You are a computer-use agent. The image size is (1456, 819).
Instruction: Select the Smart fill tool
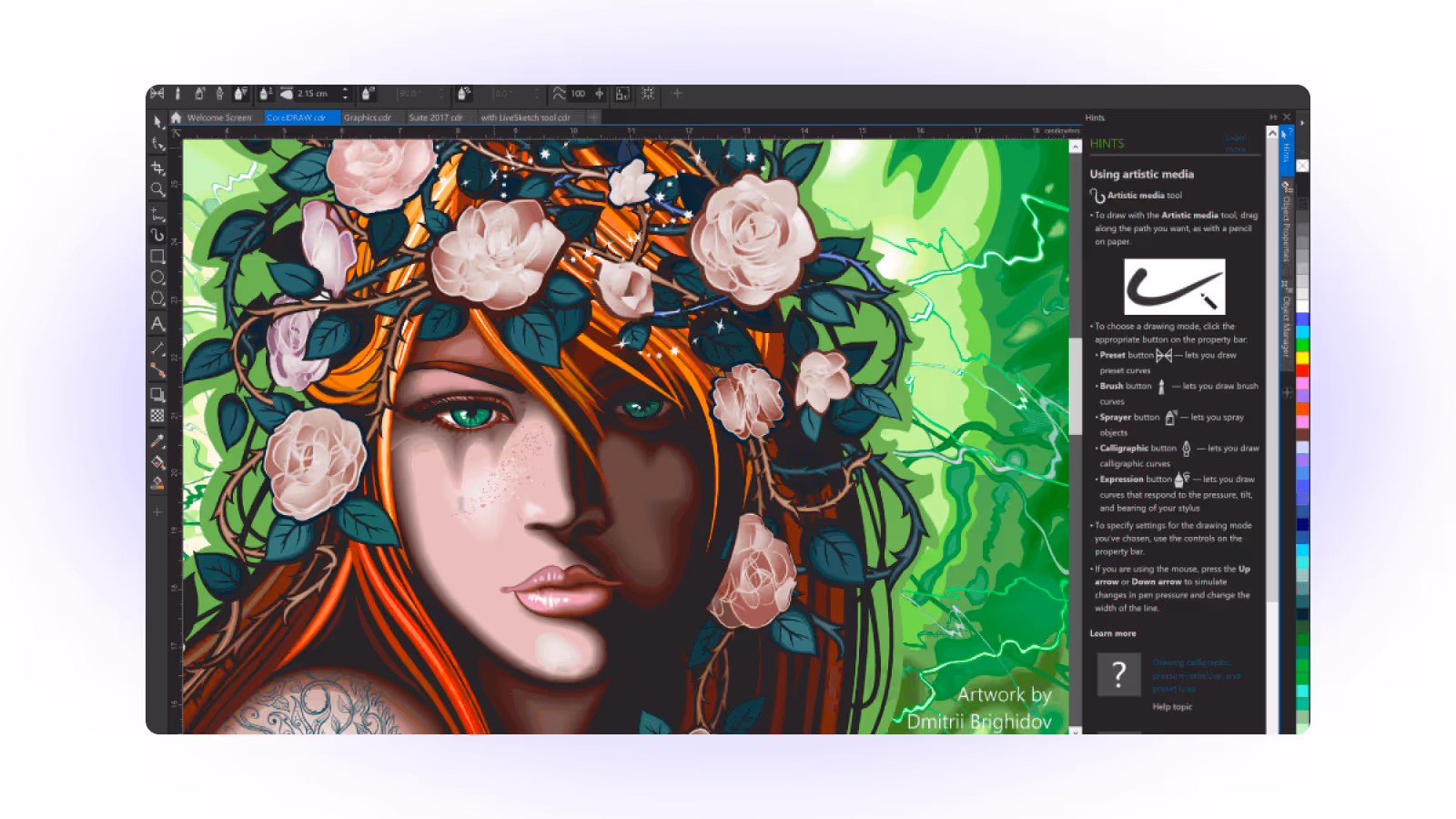pyautogui.click(x=157, y=483)
